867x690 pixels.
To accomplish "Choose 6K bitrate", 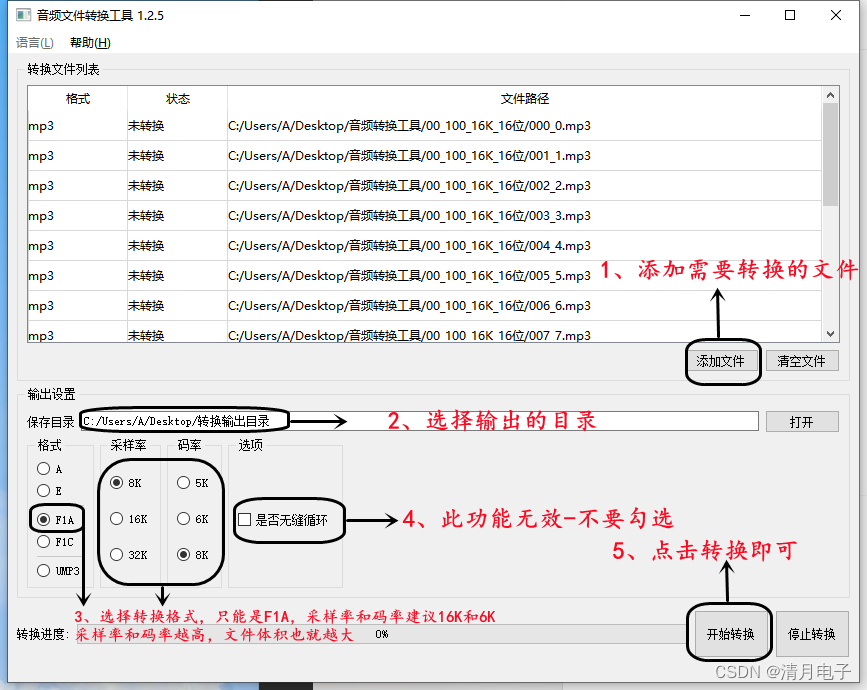I will pos(193,519).
